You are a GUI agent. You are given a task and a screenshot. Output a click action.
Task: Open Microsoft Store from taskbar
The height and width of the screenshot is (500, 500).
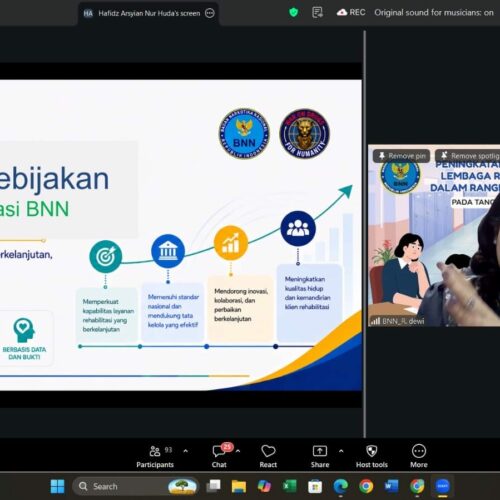[x=315, y=486]
